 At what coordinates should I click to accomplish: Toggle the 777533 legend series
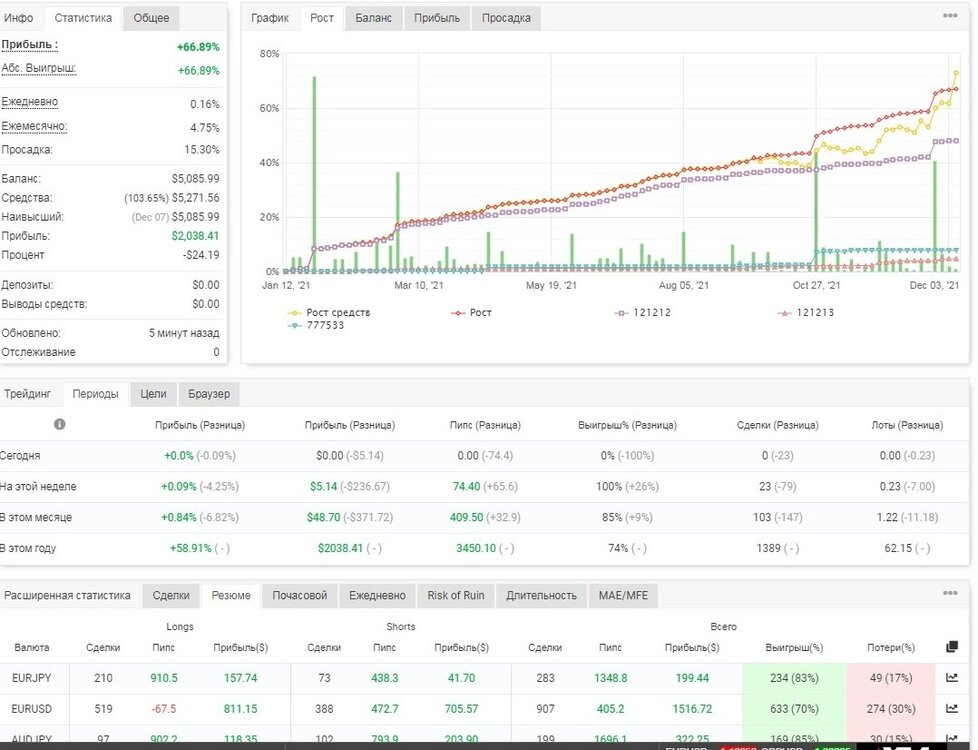coord(316,325)
